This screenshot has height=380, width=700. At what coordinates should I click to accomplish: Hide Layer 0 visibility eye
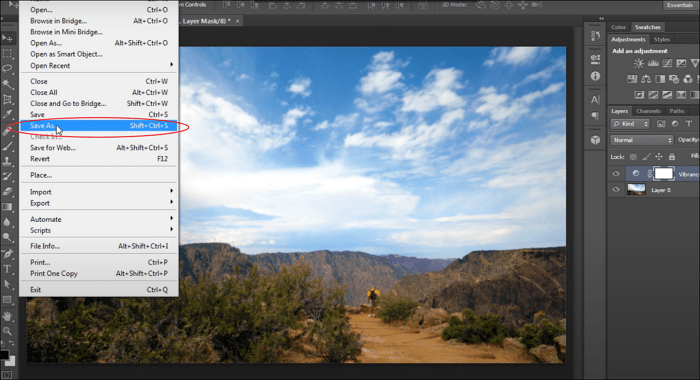(616, 189)
